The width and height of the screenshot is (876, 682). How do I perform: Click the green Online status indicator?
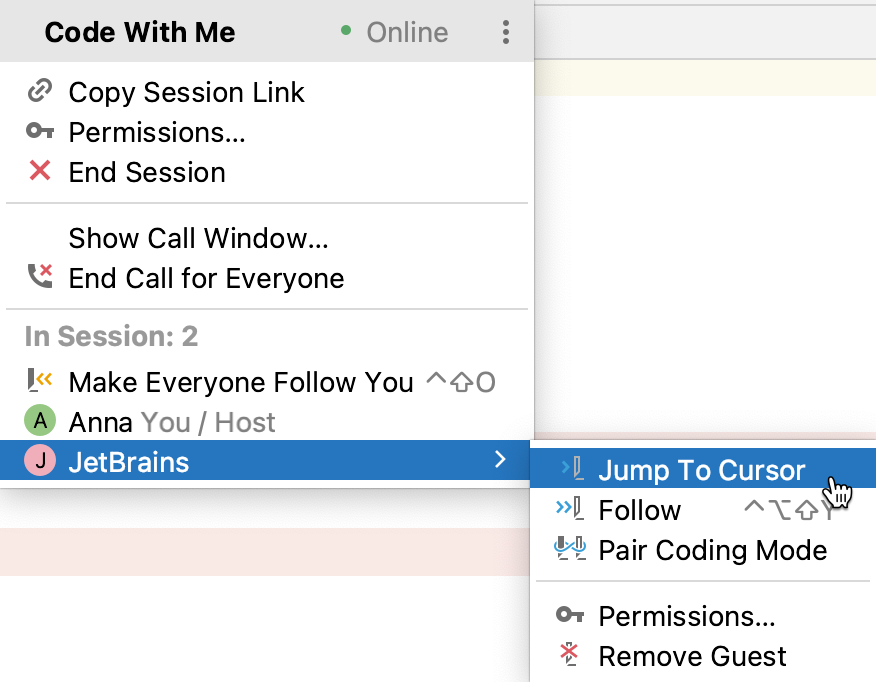(x=346, y=31)
